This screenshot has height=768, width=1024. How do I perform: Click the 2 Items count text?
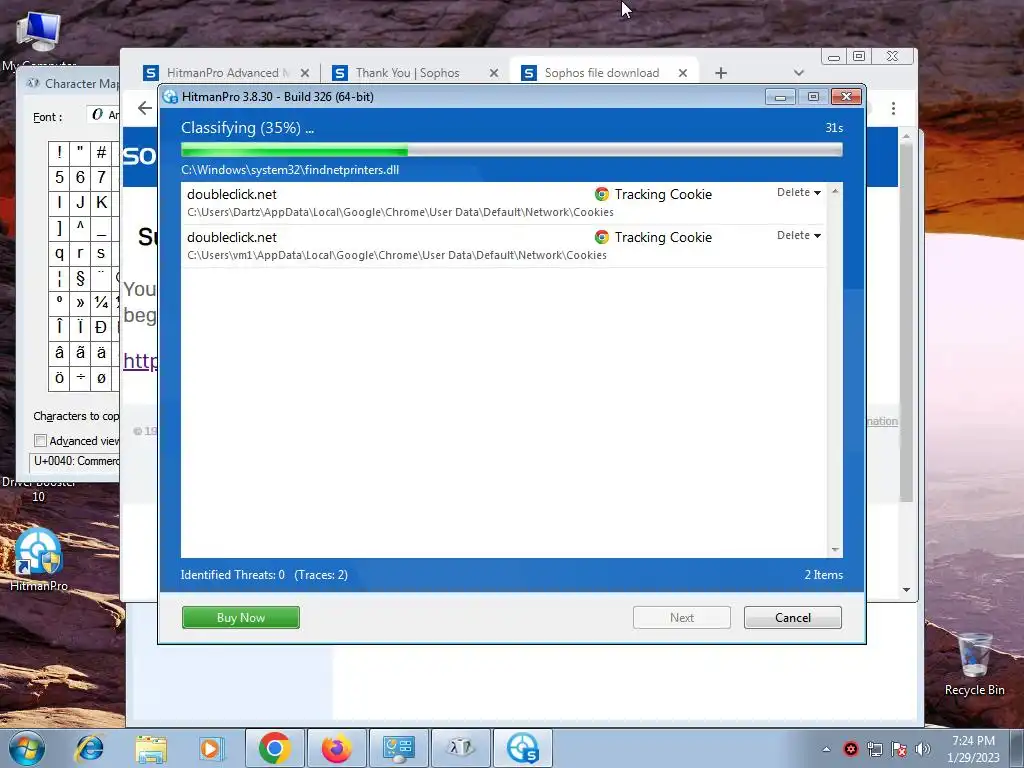[824, 575]
